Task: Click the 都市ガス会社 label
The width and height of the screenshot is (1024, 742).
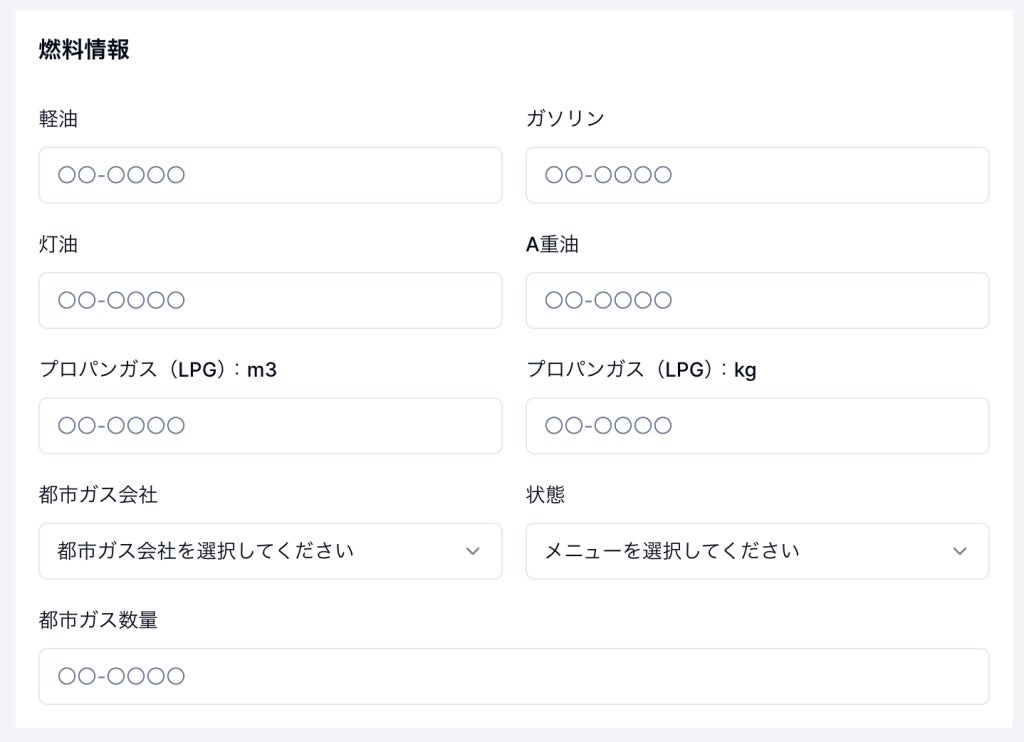Action: point(98,495)
